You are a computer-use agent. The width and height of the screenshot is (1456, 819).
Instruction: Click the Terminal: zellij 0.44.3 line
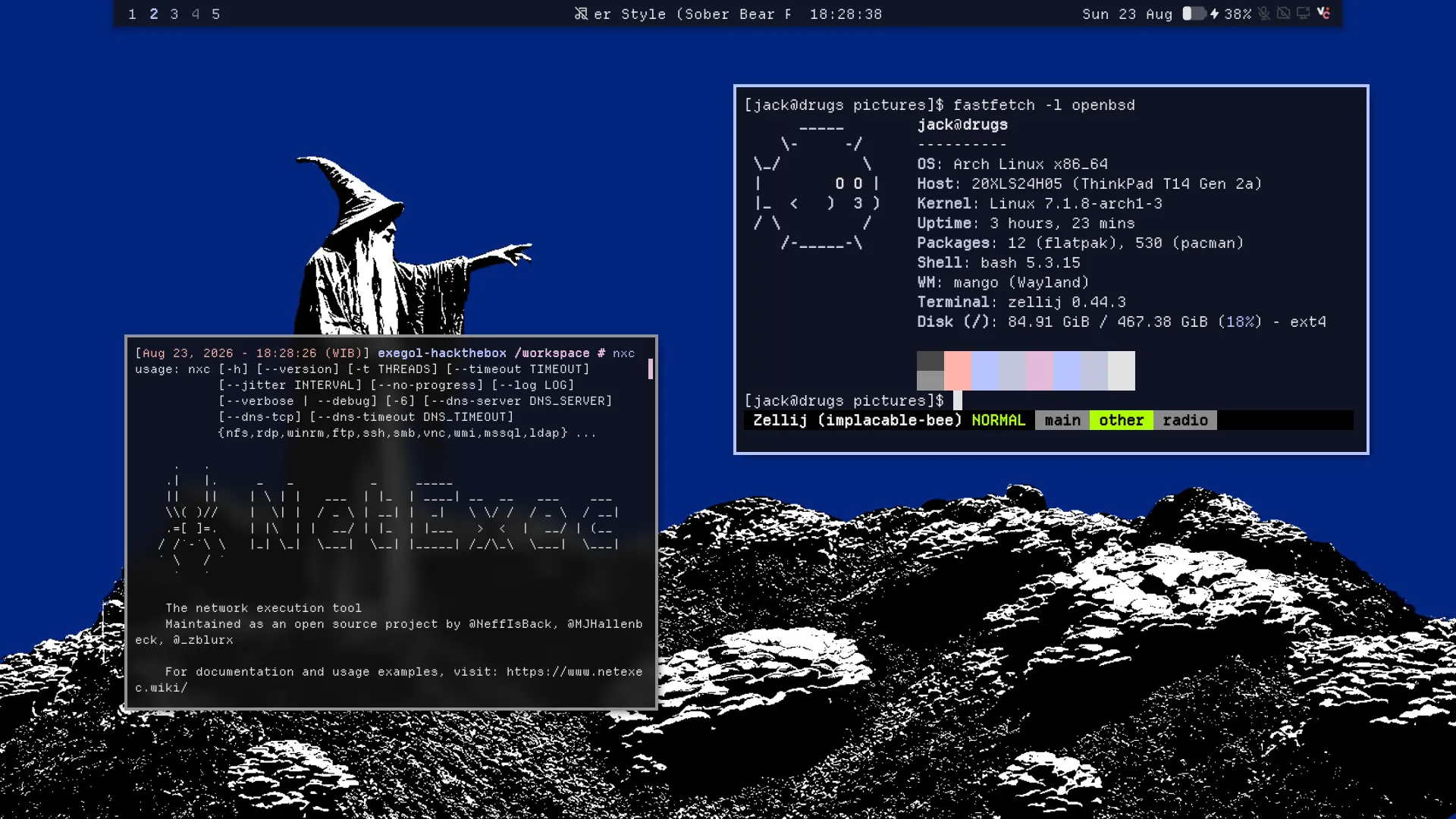1021,302
